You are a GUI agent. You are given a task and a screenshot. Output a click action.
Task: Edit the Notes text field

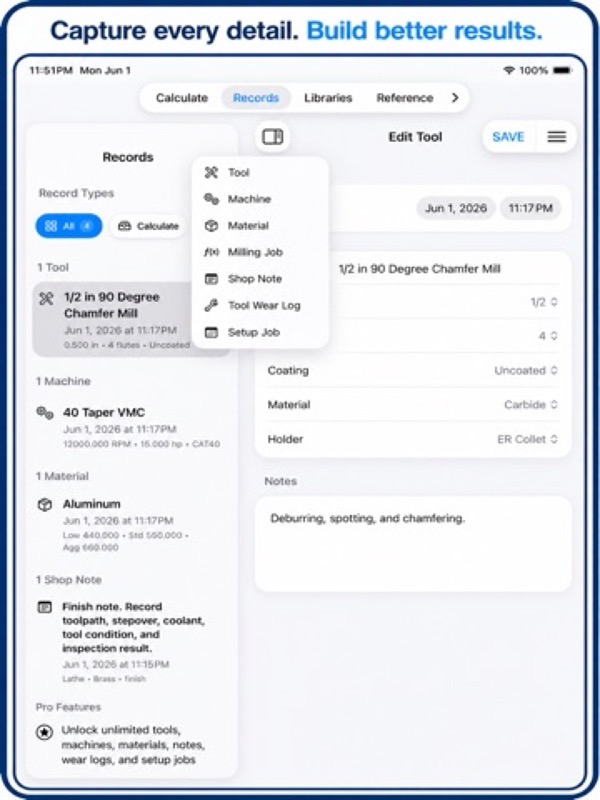(413, 544)
